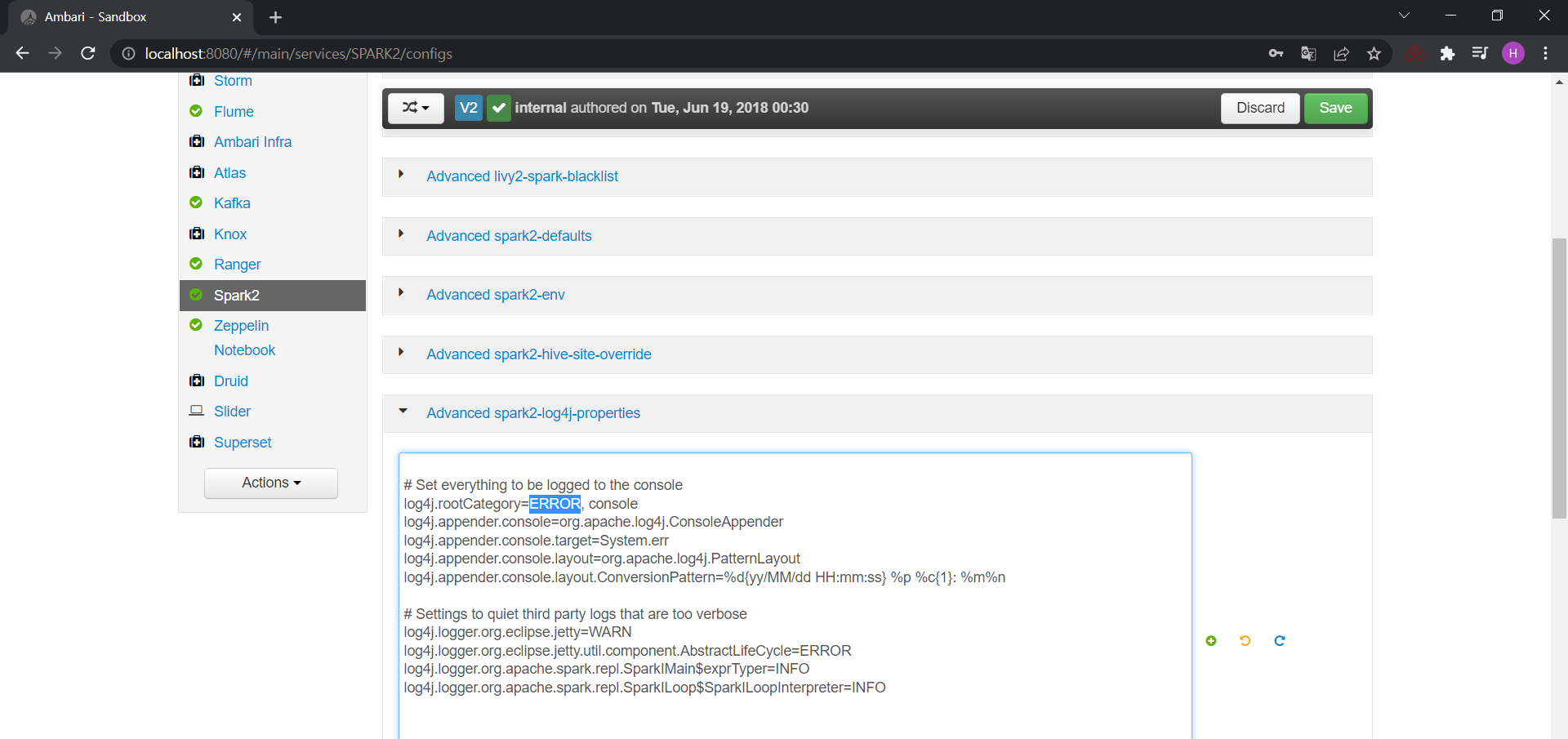Click the orange undo icon beside the log4j textarea
The width and height of the screenshot is (1568, 739).
point(1245,641)
